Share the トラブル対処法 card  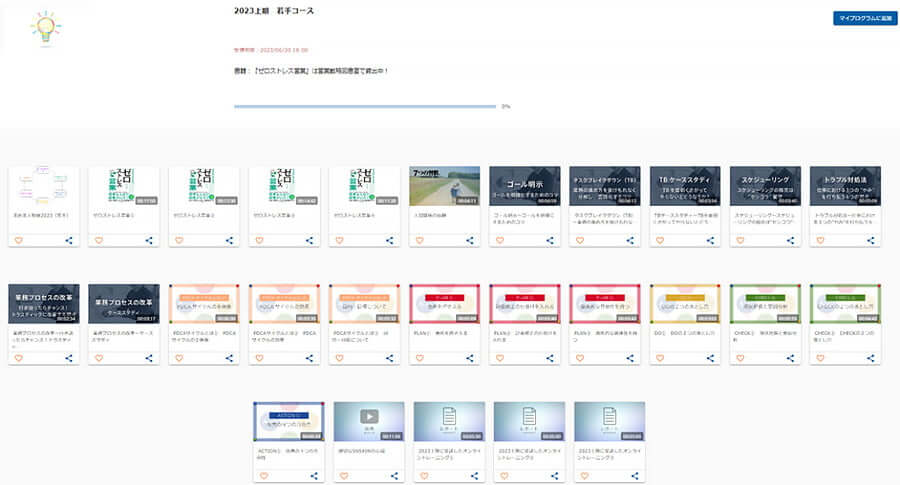tap(871, 241)
